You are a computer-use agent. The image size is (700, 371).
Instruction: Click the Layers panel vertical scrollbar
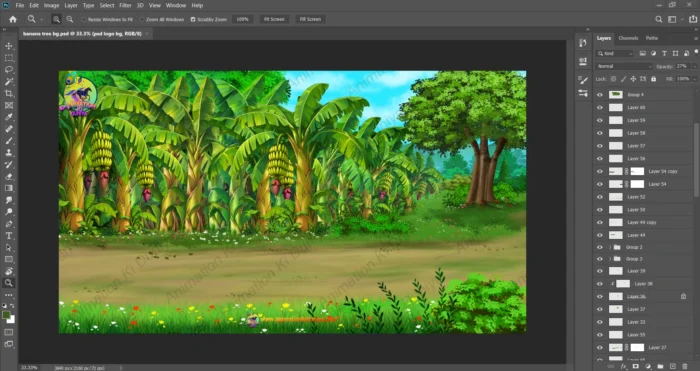[696, 160]
